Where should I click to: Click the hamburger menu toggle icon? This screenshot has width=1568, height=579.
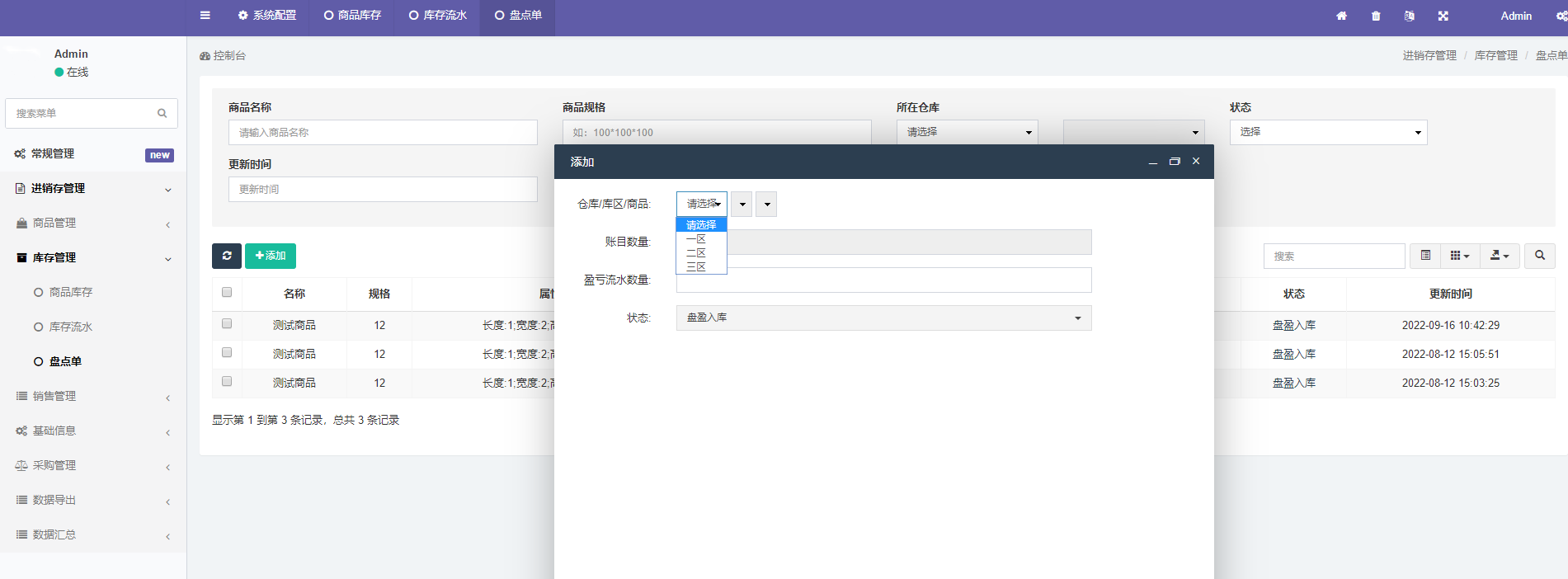pos(205,15)
